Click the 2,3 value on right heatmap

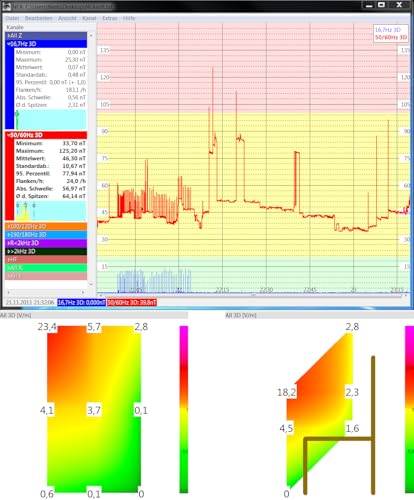click(x=352, y=392)
